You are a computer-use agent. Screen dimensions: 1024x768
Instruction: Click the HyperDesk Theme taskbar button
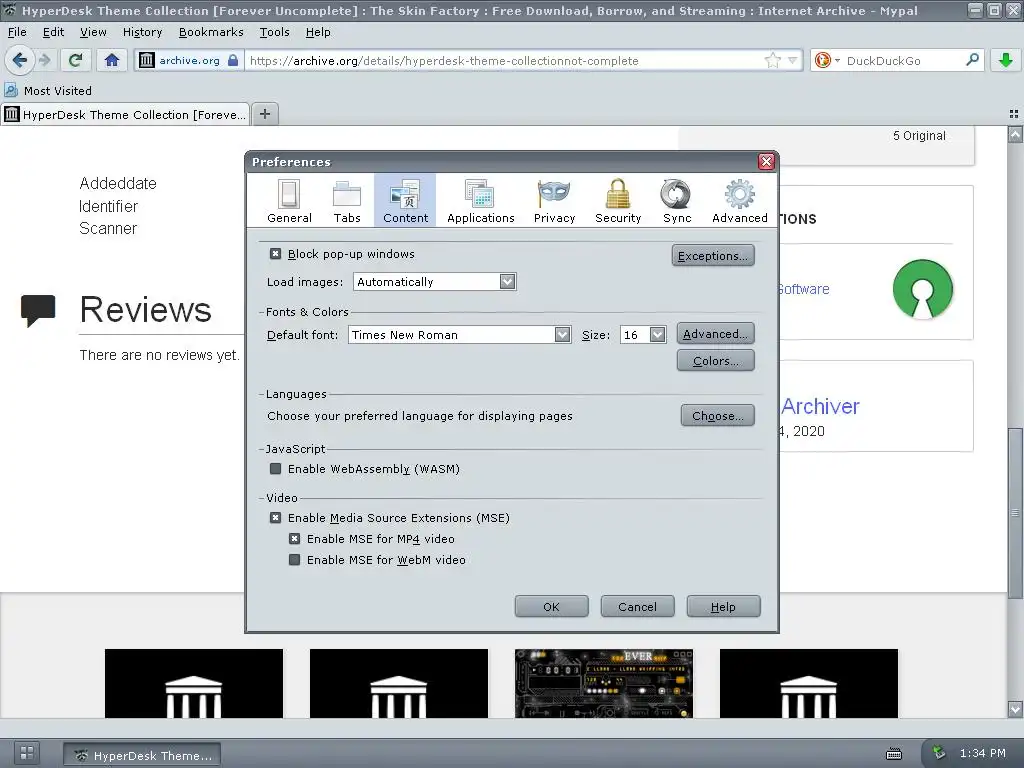pos(142,755)
